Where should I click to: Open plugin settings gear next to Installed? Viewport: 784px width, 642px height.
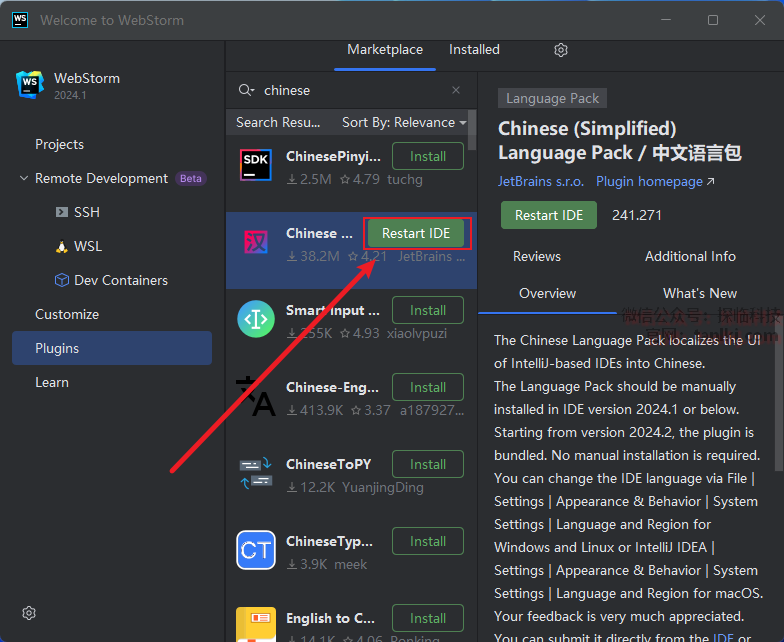[x=561, y=50]
